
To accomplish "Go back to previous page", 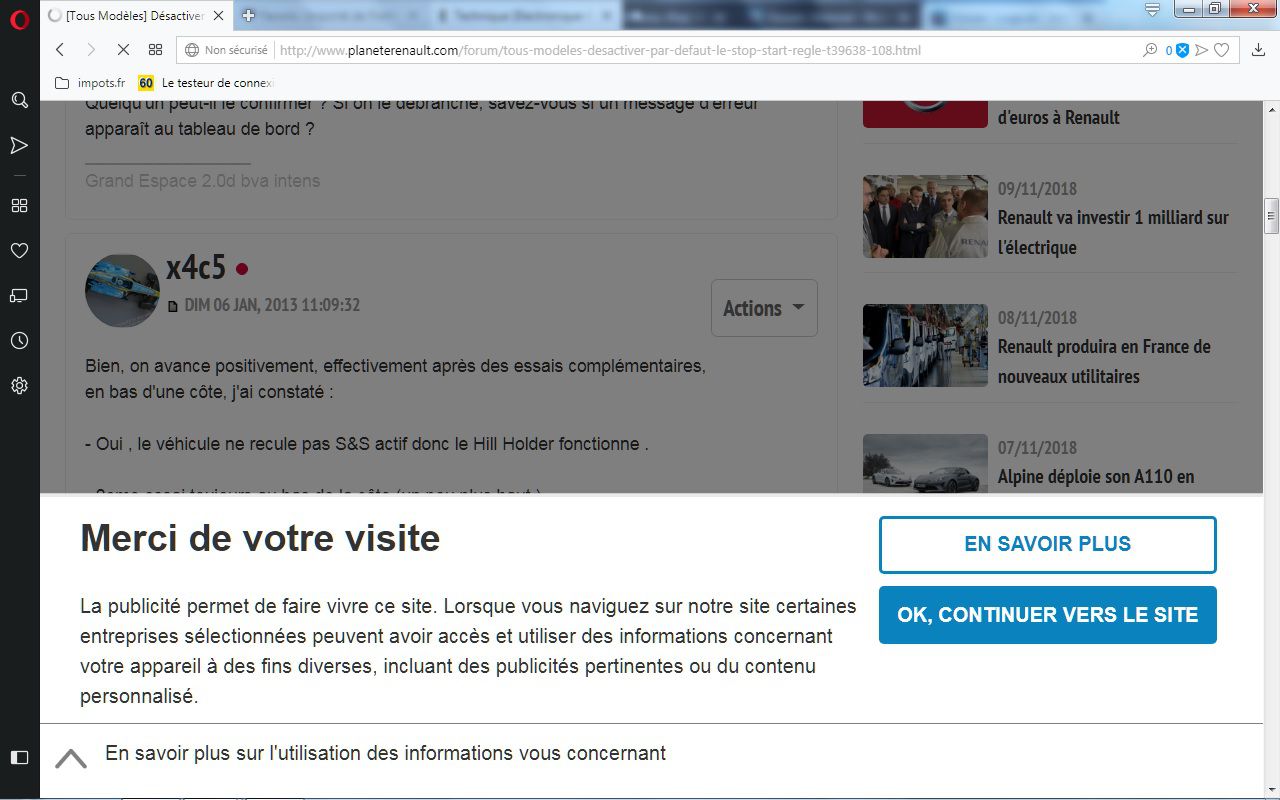I will (60, 50).
